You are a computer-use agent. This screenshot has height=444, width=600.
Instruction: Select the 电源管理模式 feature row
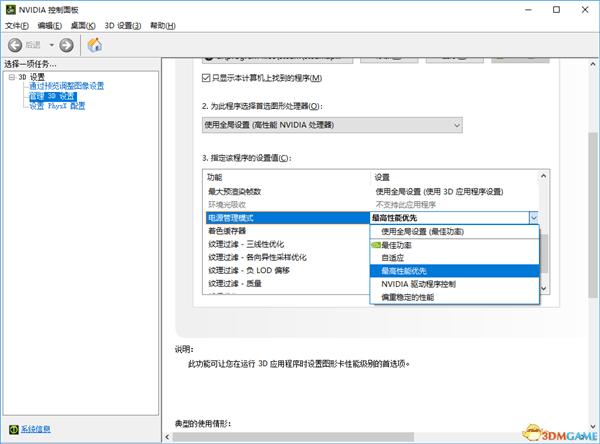[288, 218]
